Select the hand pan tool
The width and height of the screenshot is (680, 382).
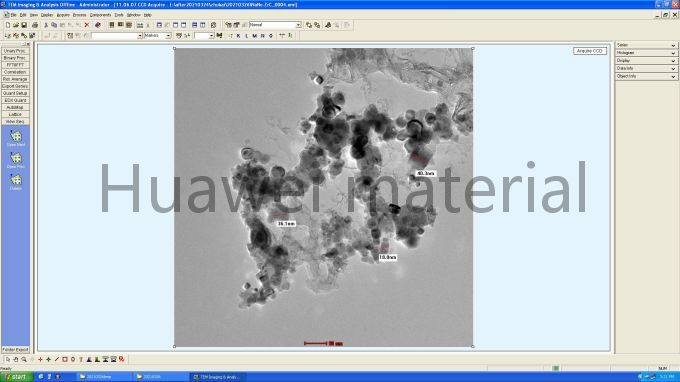[x=16, y=359]
